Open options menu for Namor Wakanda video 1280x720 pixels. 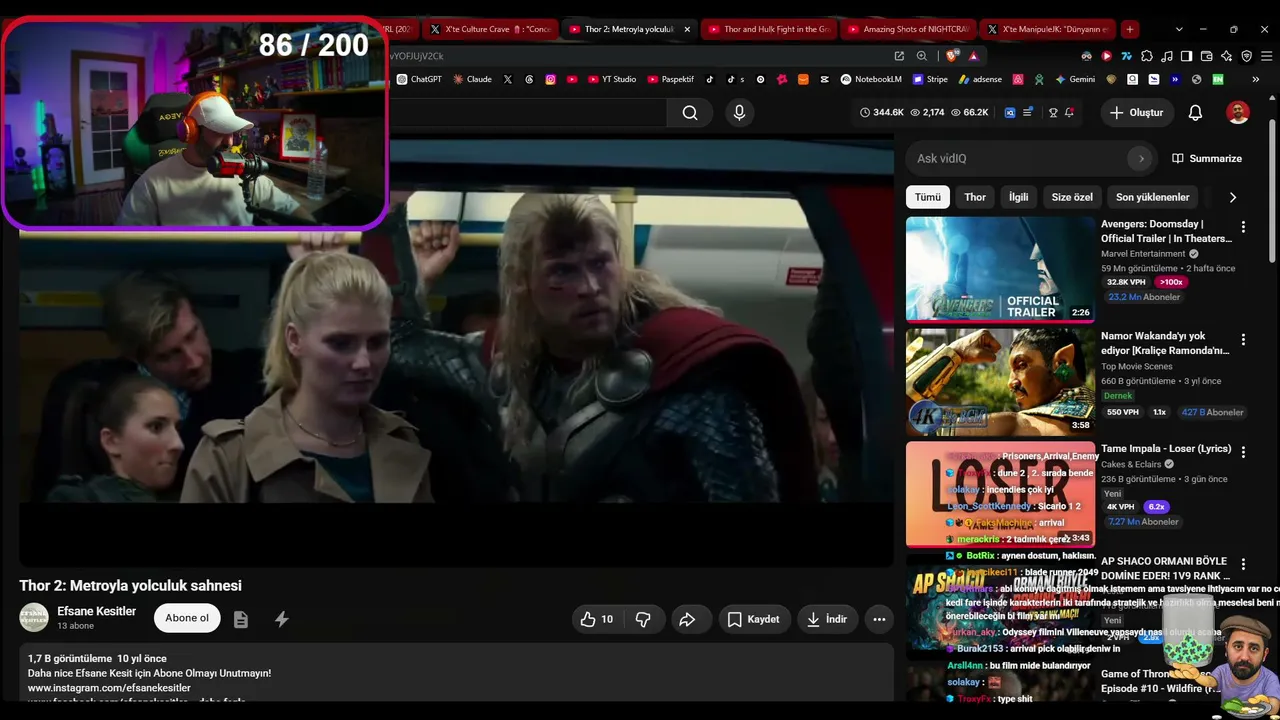tap(1243, 340)
